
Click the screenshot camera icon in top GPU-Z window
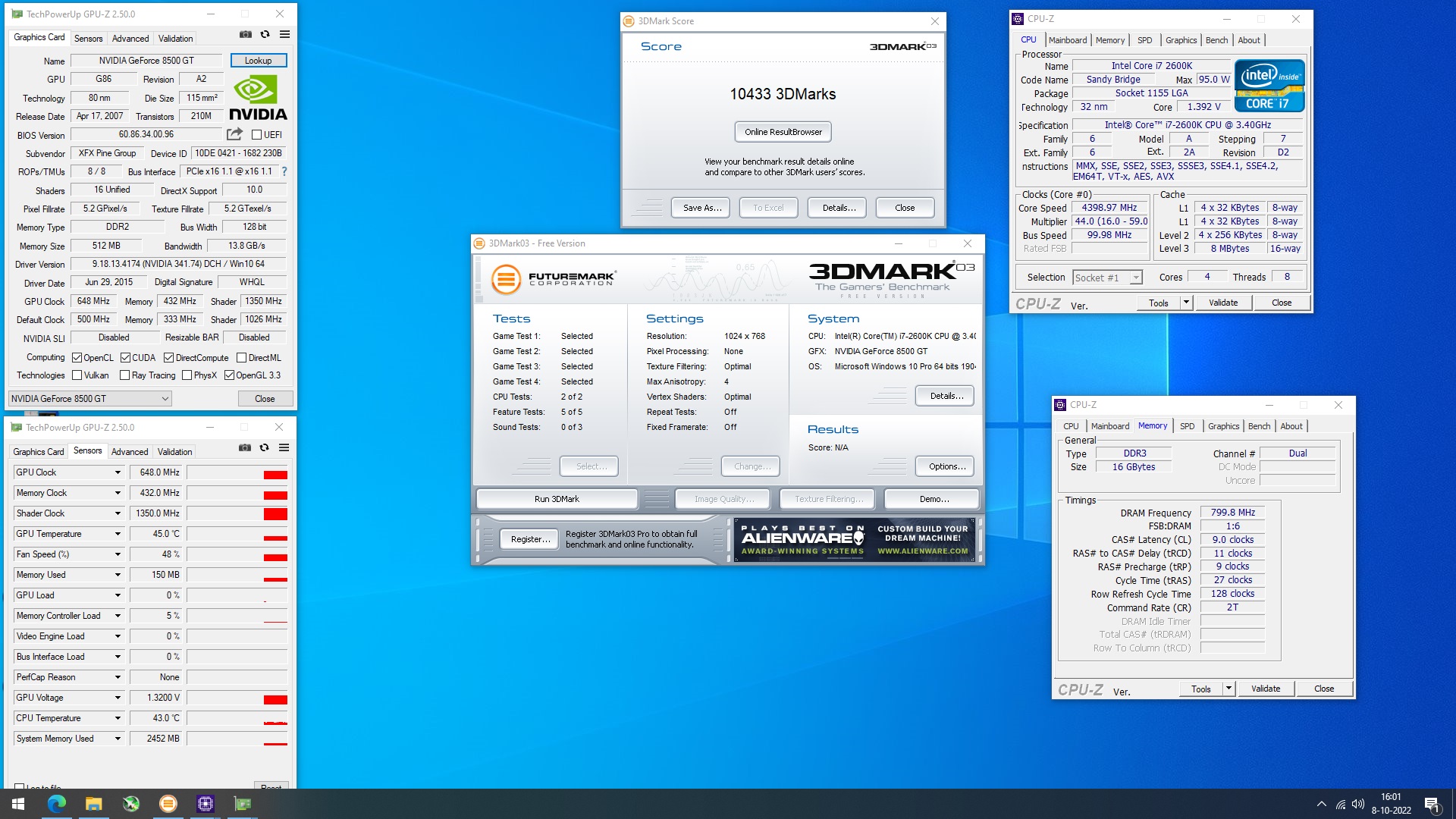245,34
